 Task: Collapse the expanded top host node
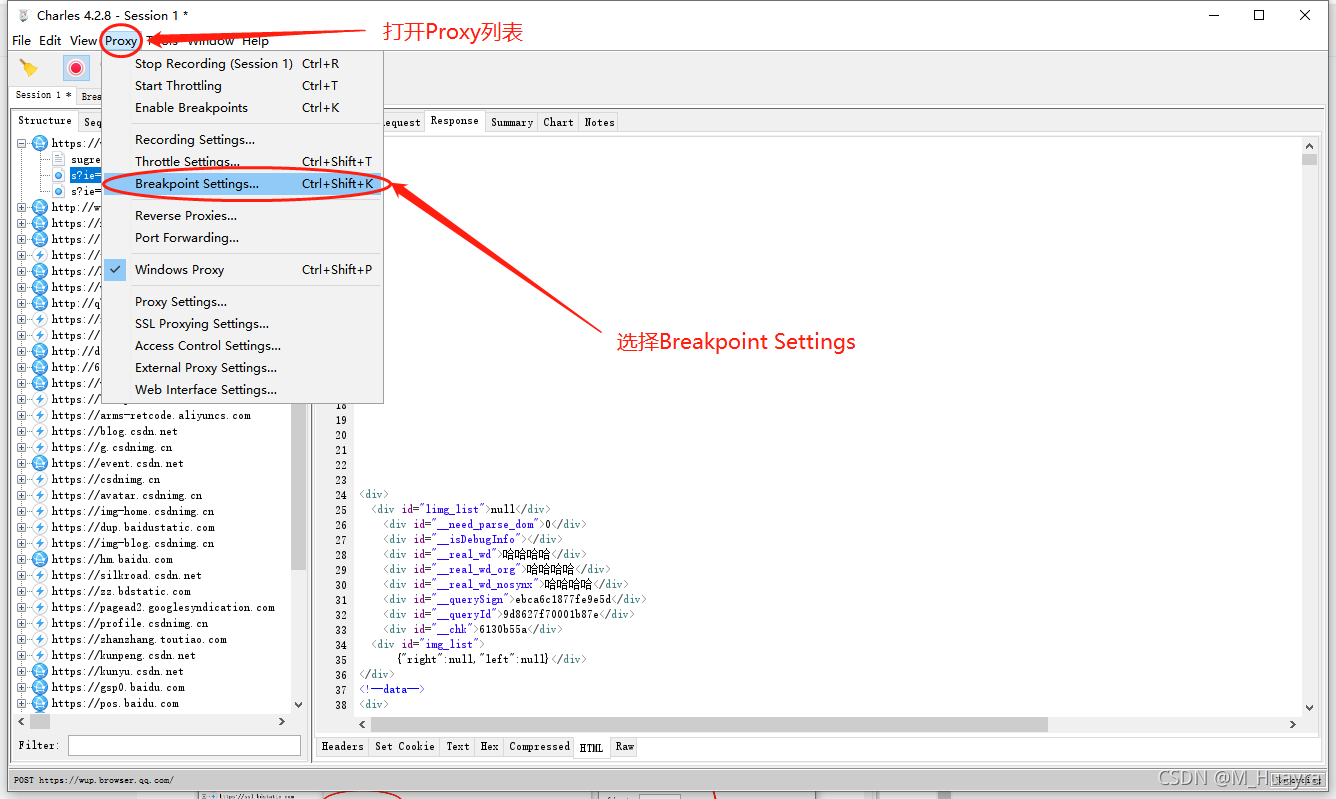[22, 143]
